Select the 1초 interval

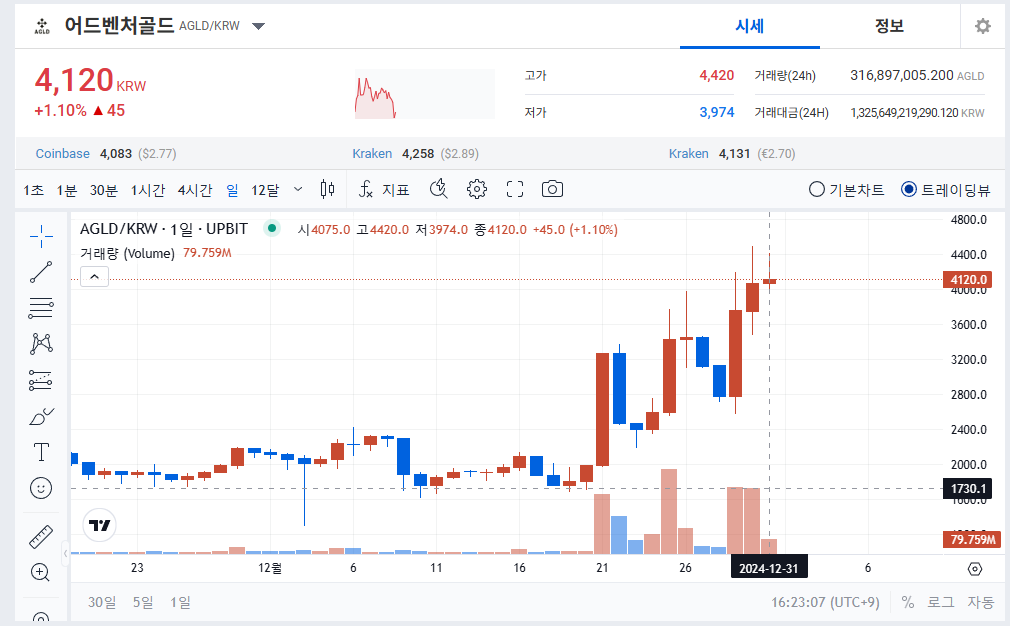(x=33, y=190)
